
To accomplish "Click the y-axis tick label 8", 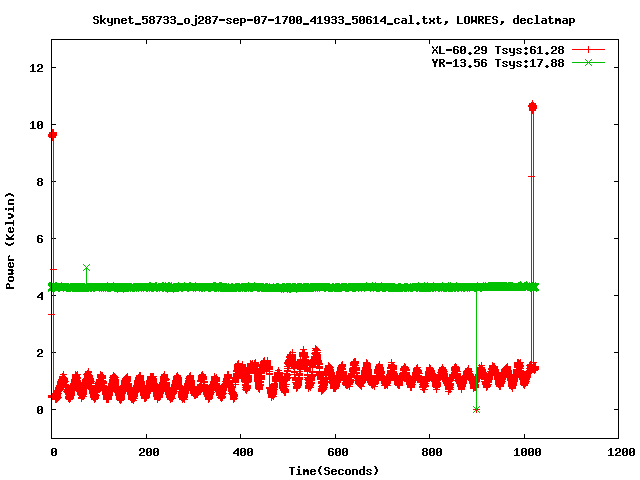I will point(40,182).
